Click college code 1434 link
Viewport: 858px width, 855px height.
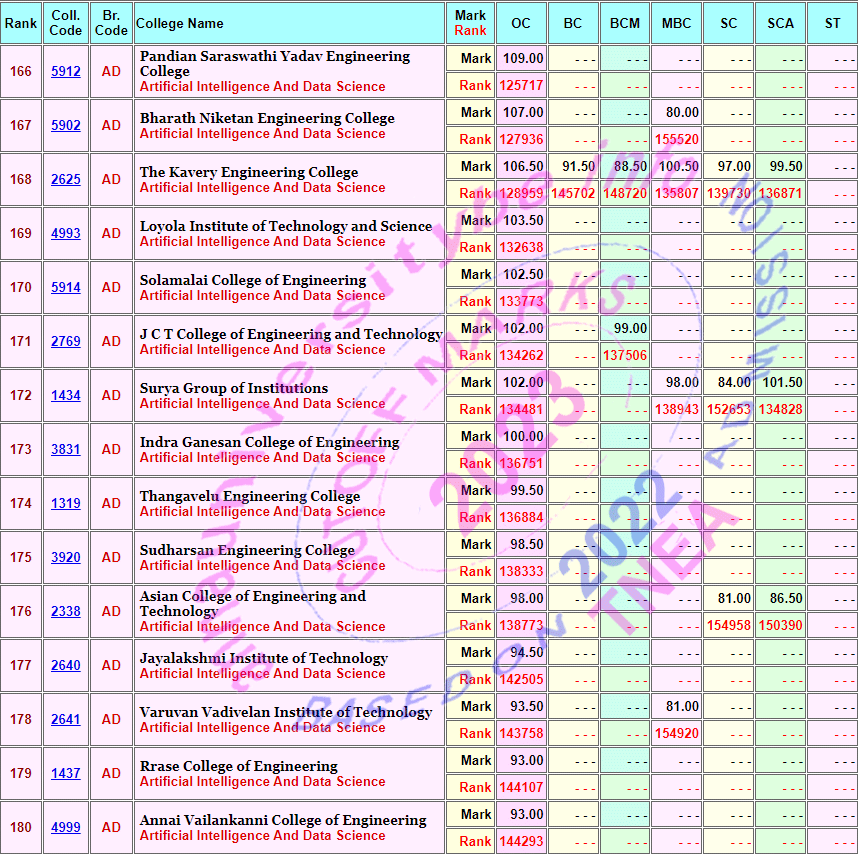tap(66, 396)
